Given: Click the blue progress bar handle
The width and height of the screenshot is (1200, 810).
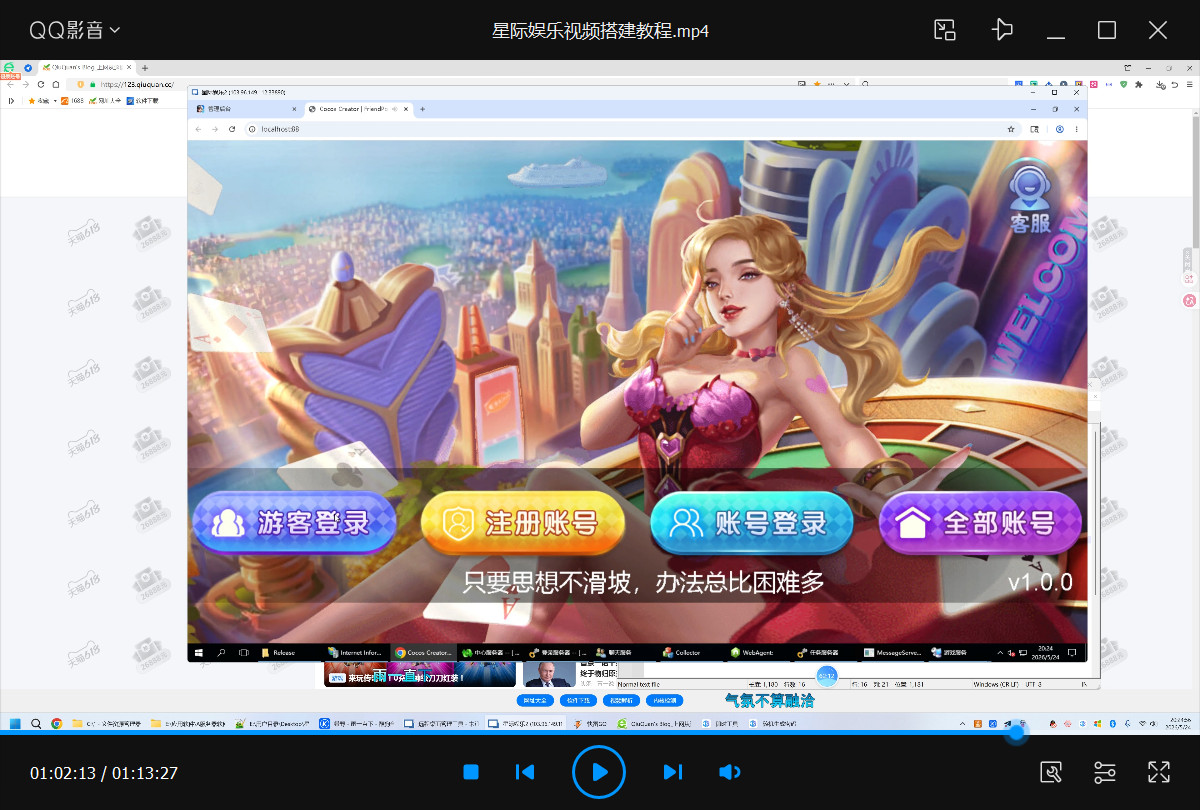Looking at the screenshot, I should (x=1016, y=733).
